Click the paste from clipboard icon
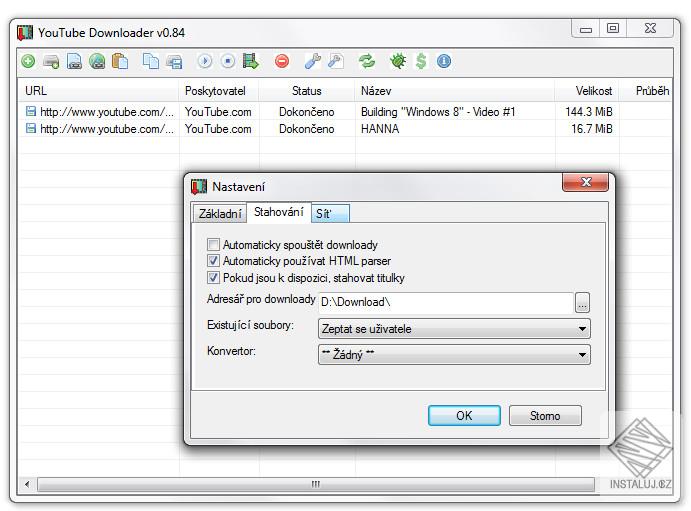The width and height of the screenshot is (691, 511). [120, 61]
